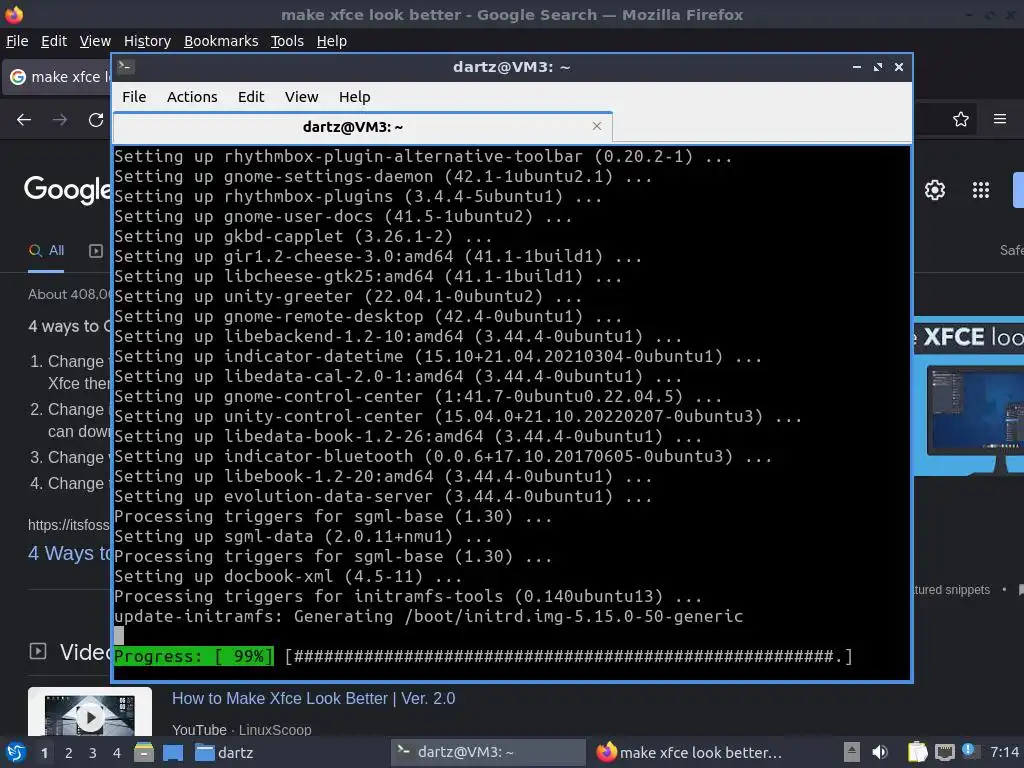Click 'update-initramfs: Generating' terminal line
The height and width of the screenshot is (768, 1024).
point(428,616)
